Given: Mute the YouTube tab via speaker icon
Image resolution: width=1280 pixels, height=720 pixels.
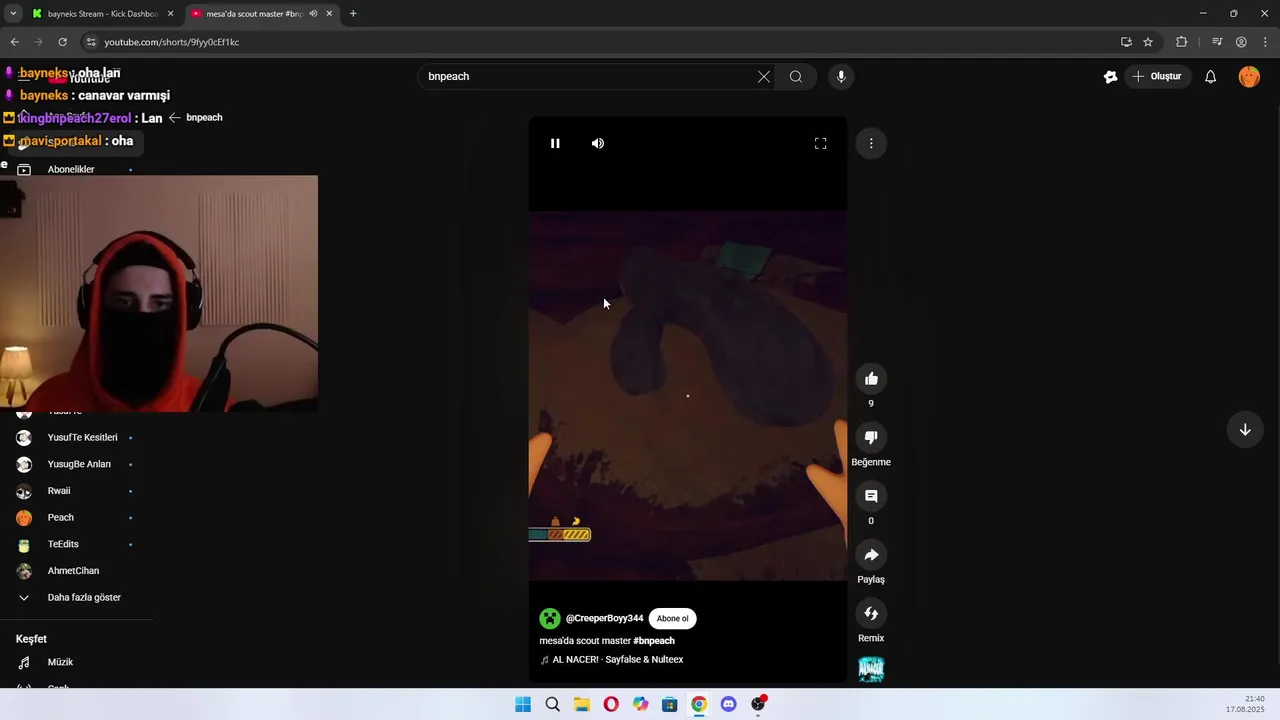Looking at the screenshot, I should tap(313, 14).
